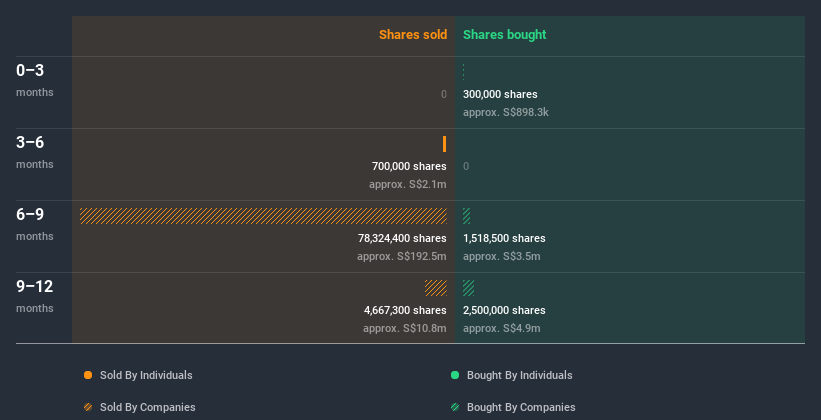Screen dimensions: 821x420
Task: Click the approx. S$4.9m value
Action: 502,328
